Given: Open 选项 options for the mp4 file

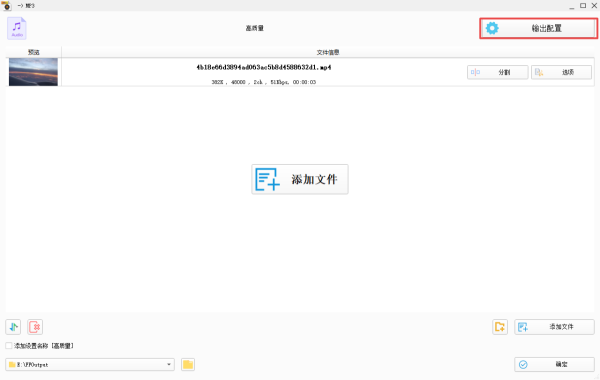Looking at the screenshot, I should click(x=561, y=72).
